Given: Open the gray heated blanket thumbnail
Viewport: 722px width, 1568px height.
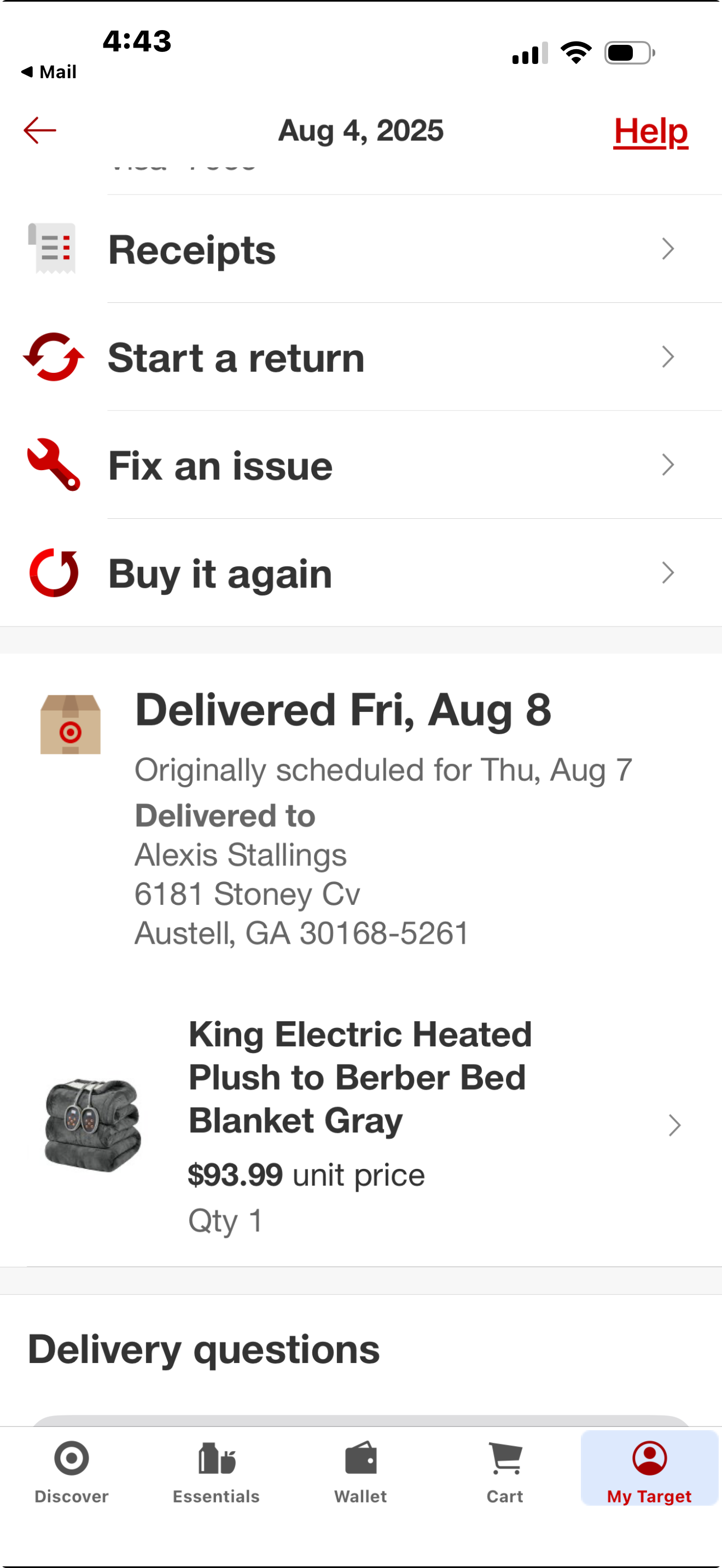Looking at the screenshot, I should (x=92, y=1125).
